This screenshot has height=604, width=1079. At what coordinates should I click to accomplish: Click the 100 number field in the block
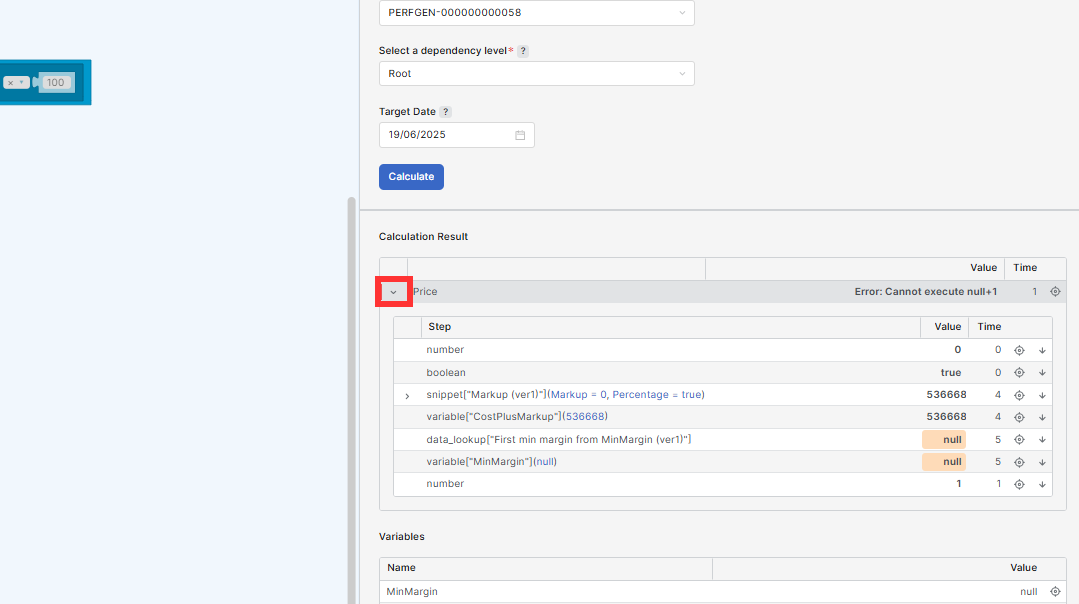pyautogui.click(x=55, y=83)
